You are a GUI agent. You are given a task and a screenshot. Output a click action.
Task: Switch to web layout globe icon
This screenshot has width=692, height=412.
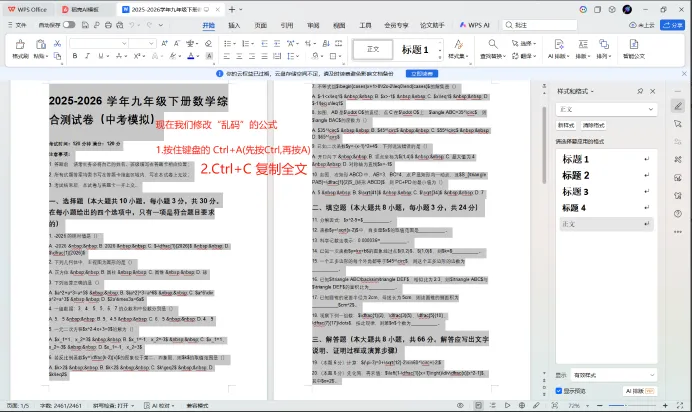(x=522, y=405)
